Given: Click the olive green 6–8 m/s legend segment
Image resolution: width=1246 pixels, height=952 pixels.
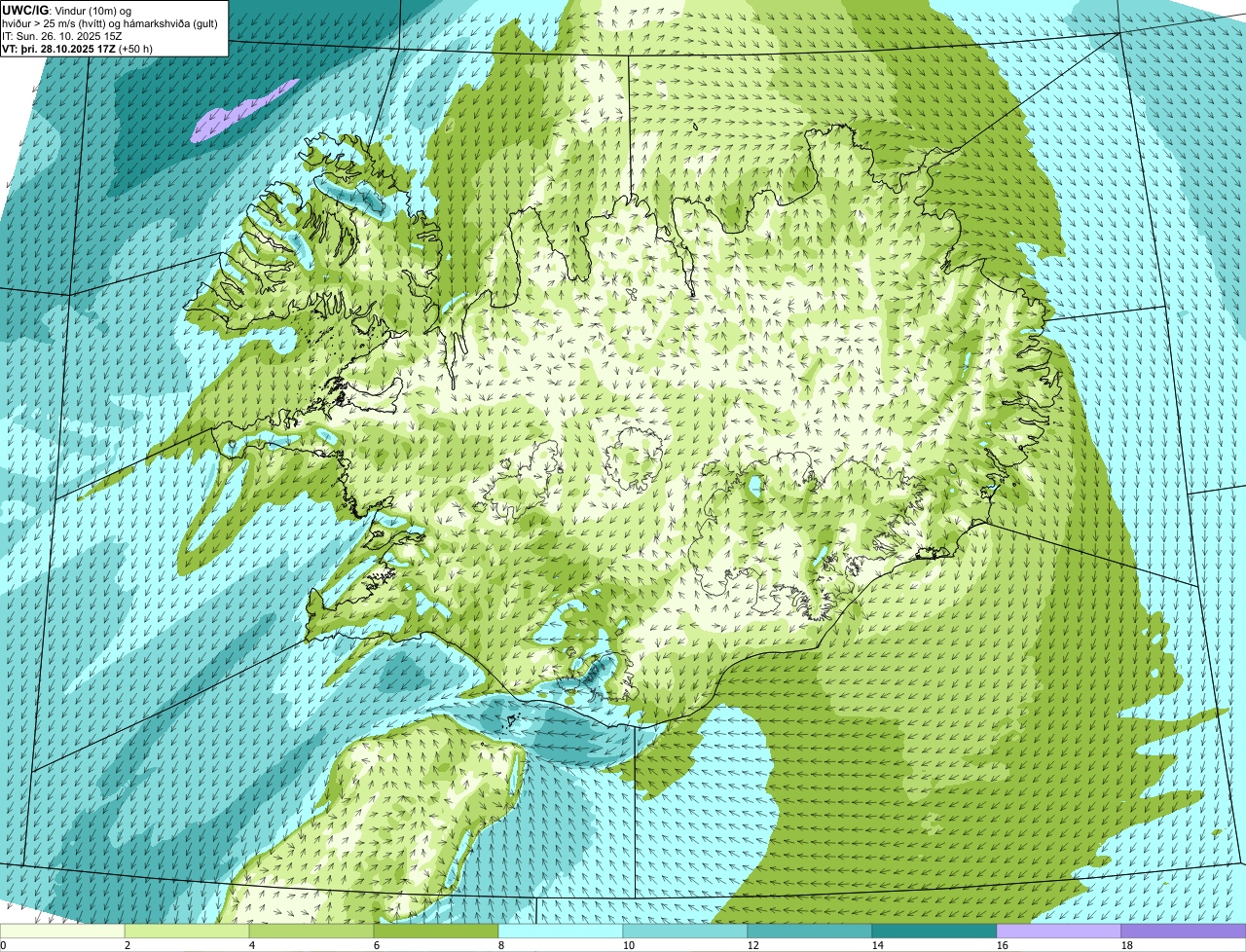Looking at the screenshot, I should [x=436, y=932].
